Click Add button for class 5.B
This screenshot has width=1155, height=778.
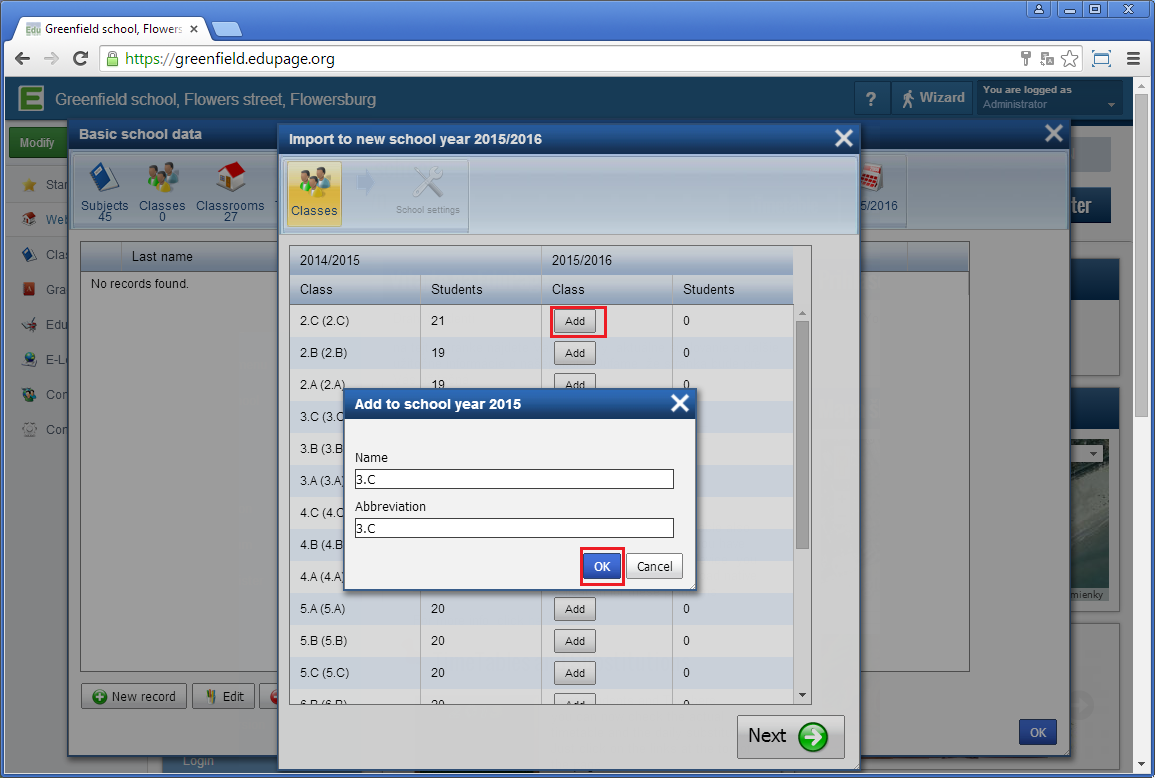point(575,641)
